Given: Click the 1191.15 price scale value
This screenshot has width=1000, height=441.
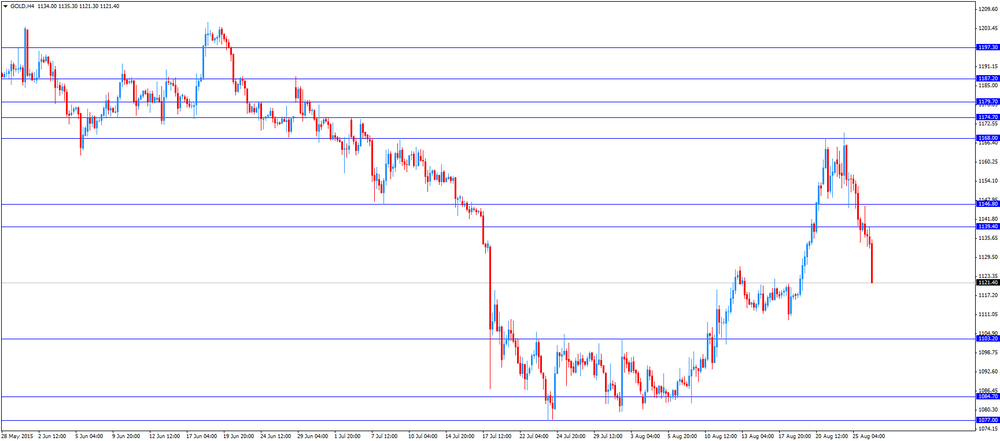Looking at the screenshot, I should [987, 66].
